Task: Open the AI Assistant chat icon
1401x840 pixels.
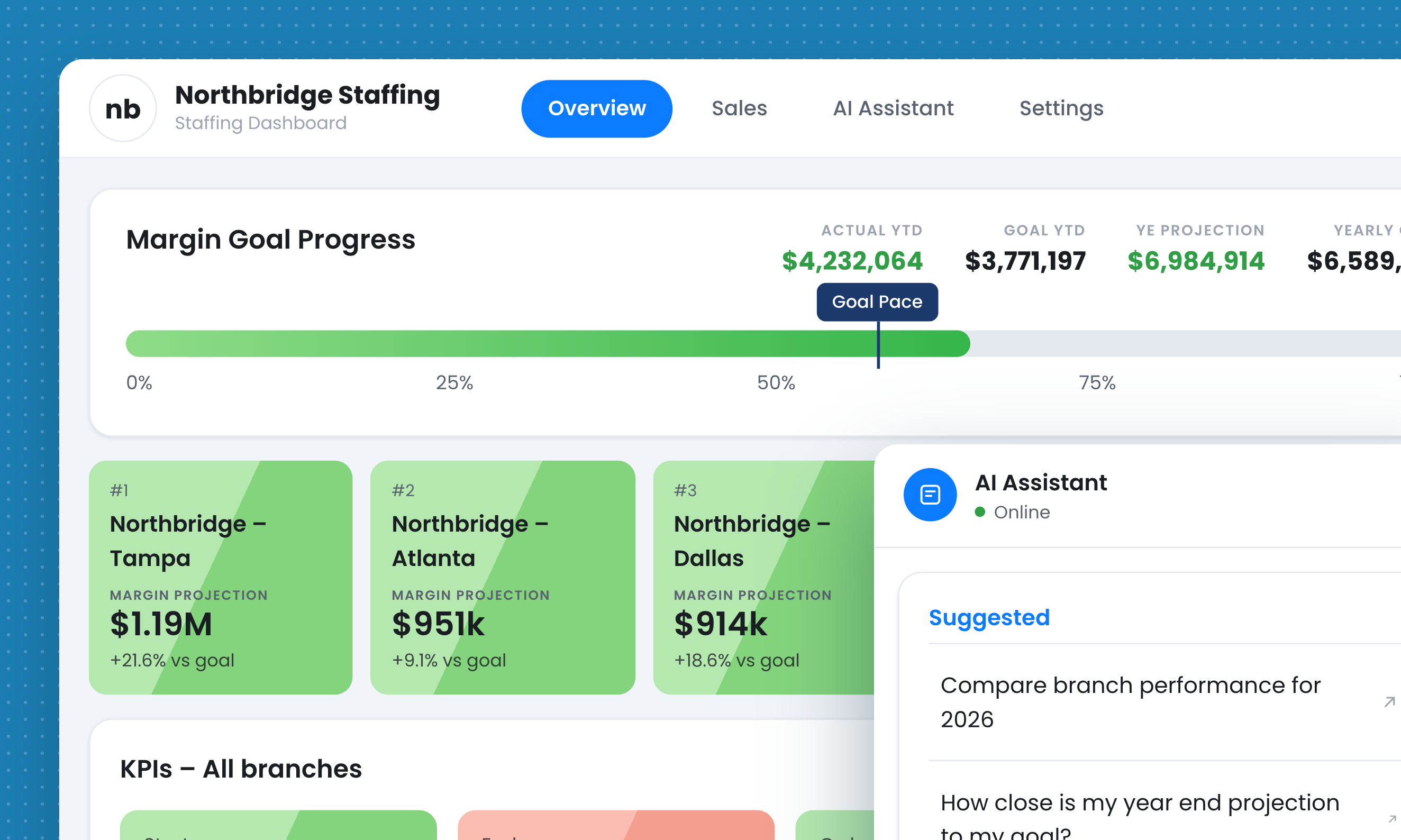Action: tap(930, 495)
